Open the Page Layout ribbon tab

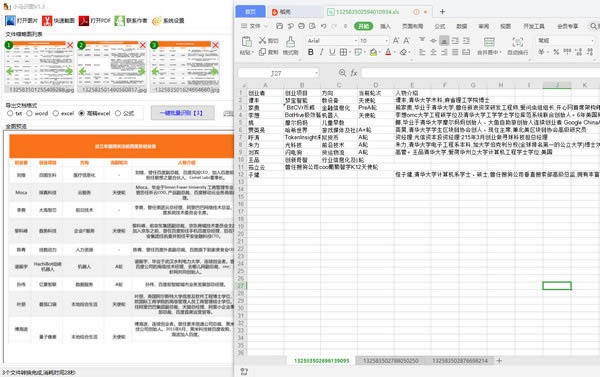[412, 26]
